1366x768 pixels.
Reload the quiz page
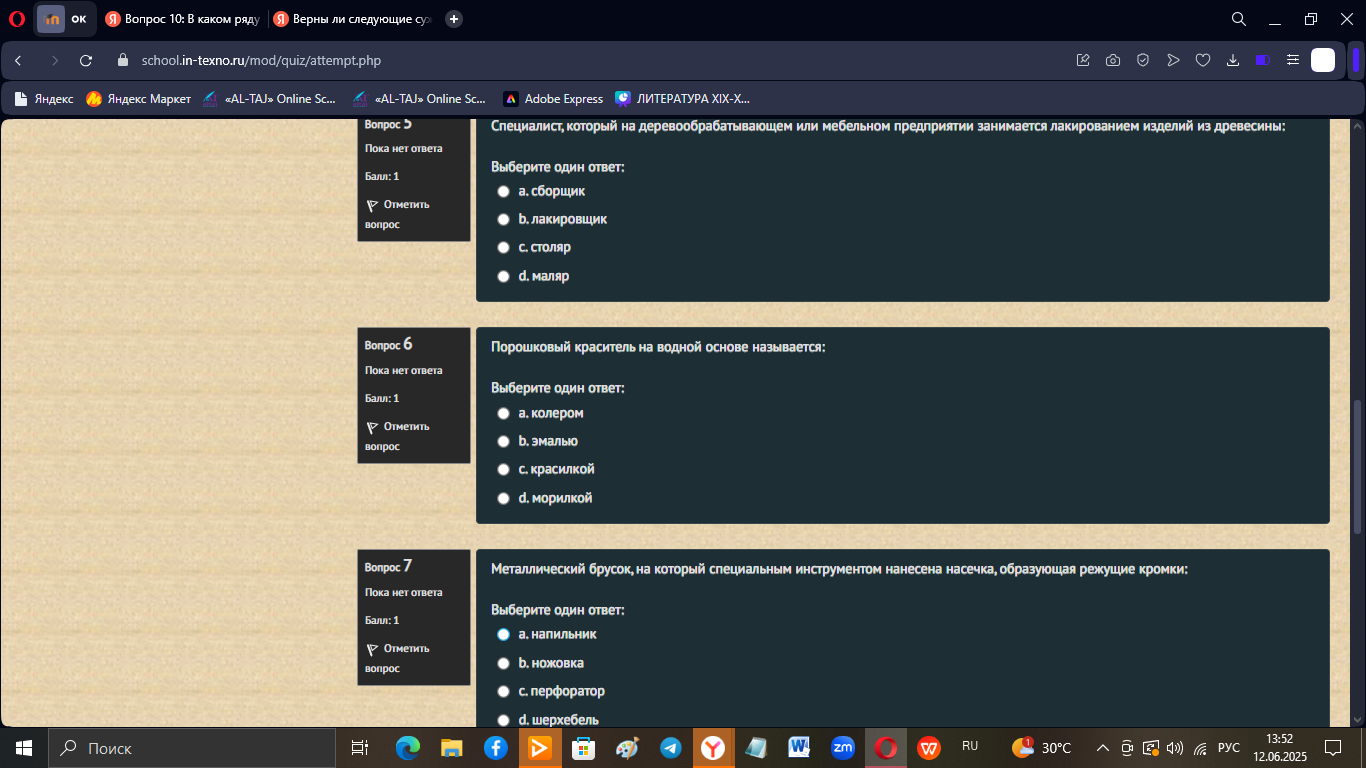(86, 60)
